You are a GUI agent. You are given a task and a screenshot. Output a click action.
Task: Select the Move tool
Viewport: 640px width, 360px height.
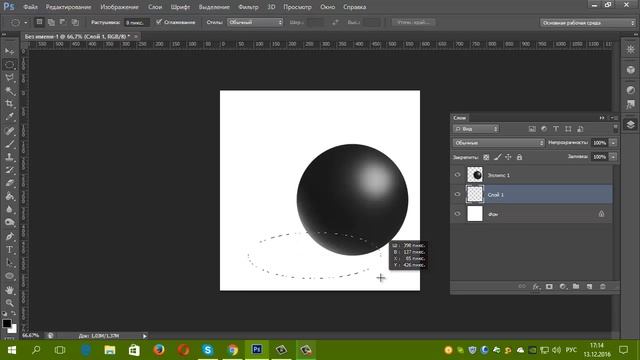9,51
